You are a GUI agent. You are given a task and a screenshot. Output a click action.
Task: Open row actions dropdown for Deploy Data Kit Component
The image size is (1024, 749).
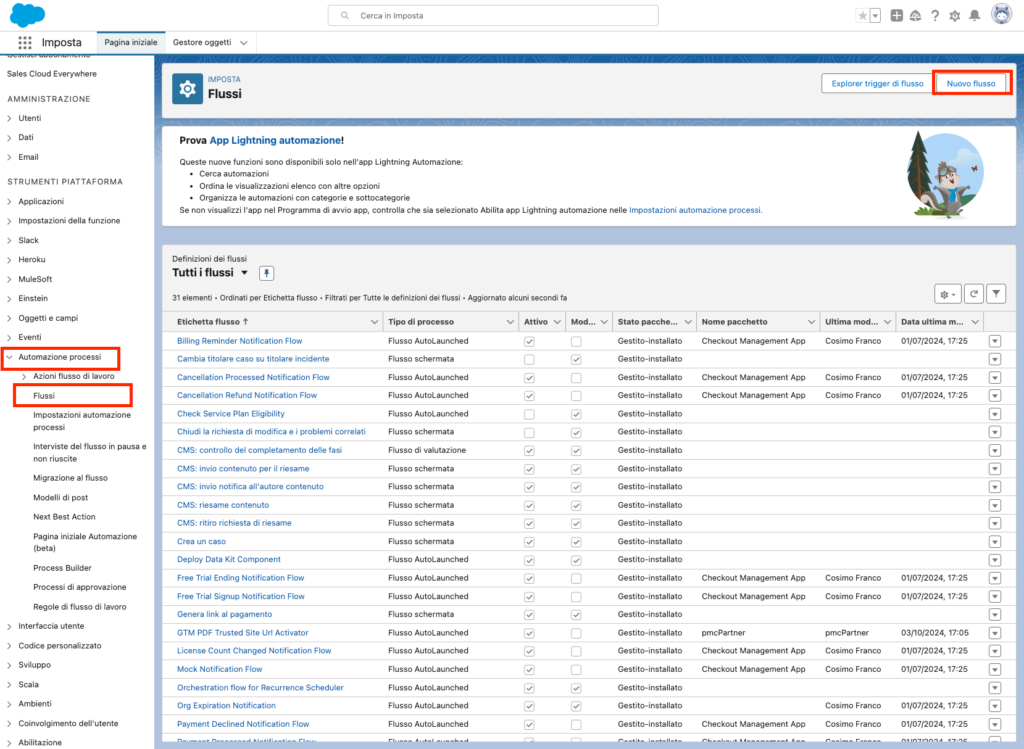[x=995, y=560]
